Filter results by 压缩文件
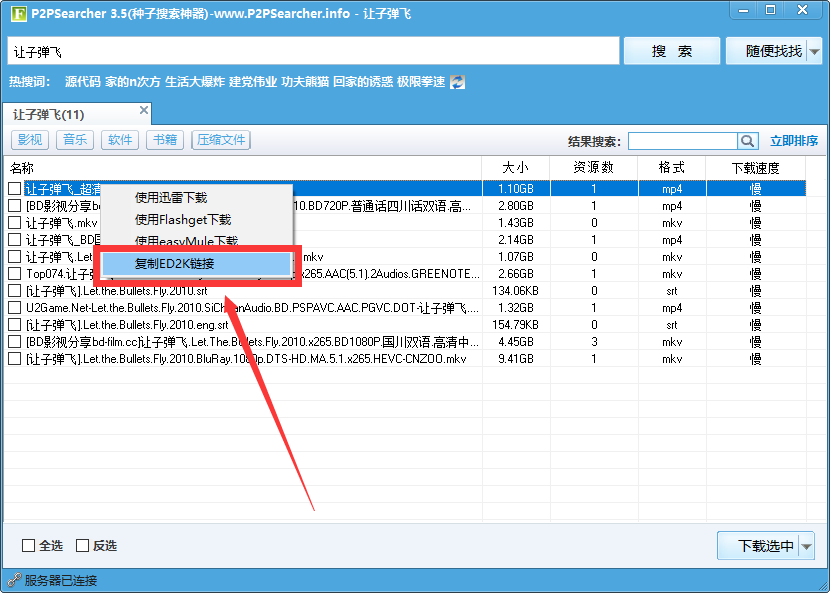Screen dimensions: 830x593 click(221, 140)
